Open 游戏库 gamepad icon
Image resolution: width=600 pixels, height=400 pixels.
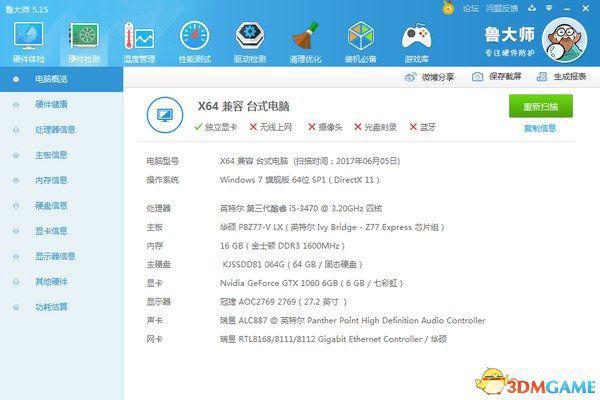coord(416,43)
